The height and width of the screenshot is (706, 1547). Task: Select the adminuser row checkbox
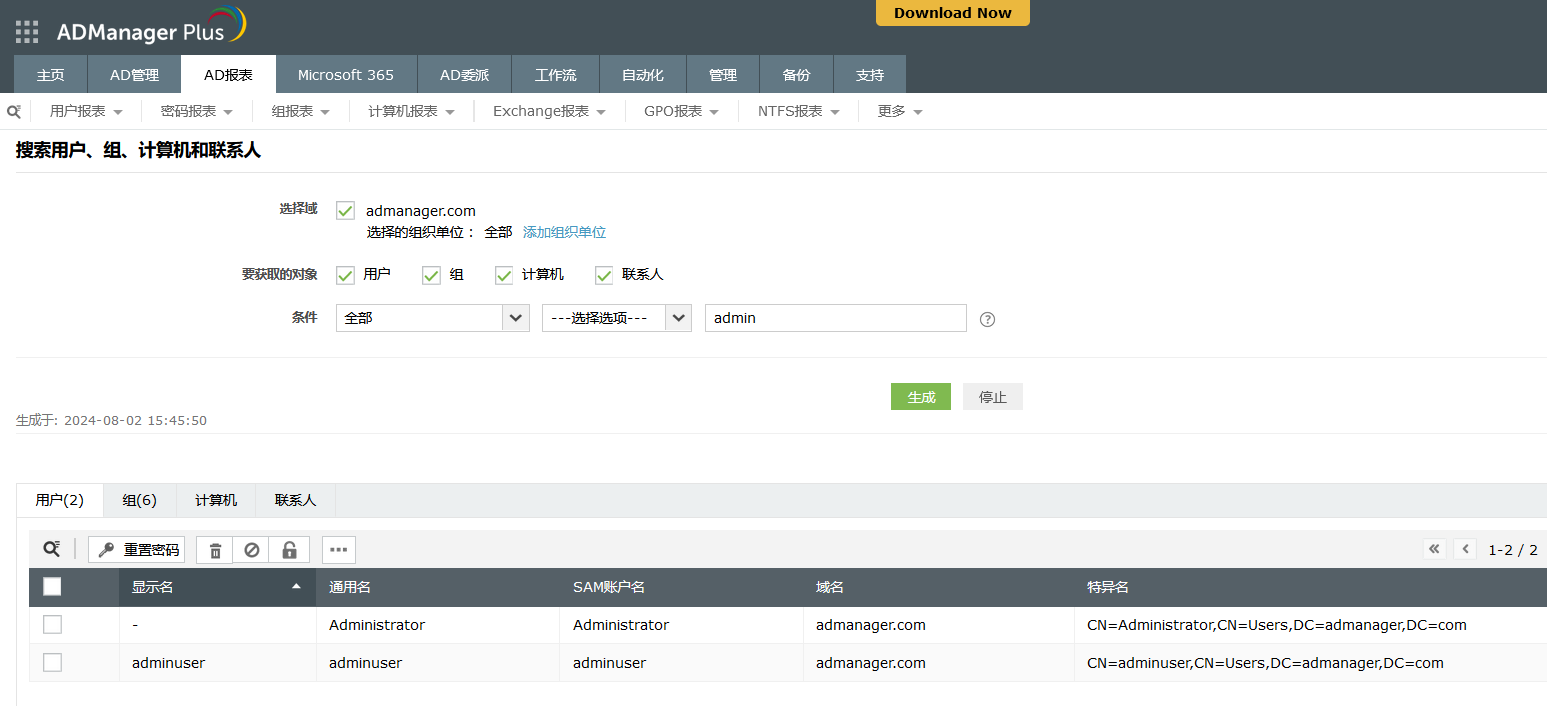(52, 663)
